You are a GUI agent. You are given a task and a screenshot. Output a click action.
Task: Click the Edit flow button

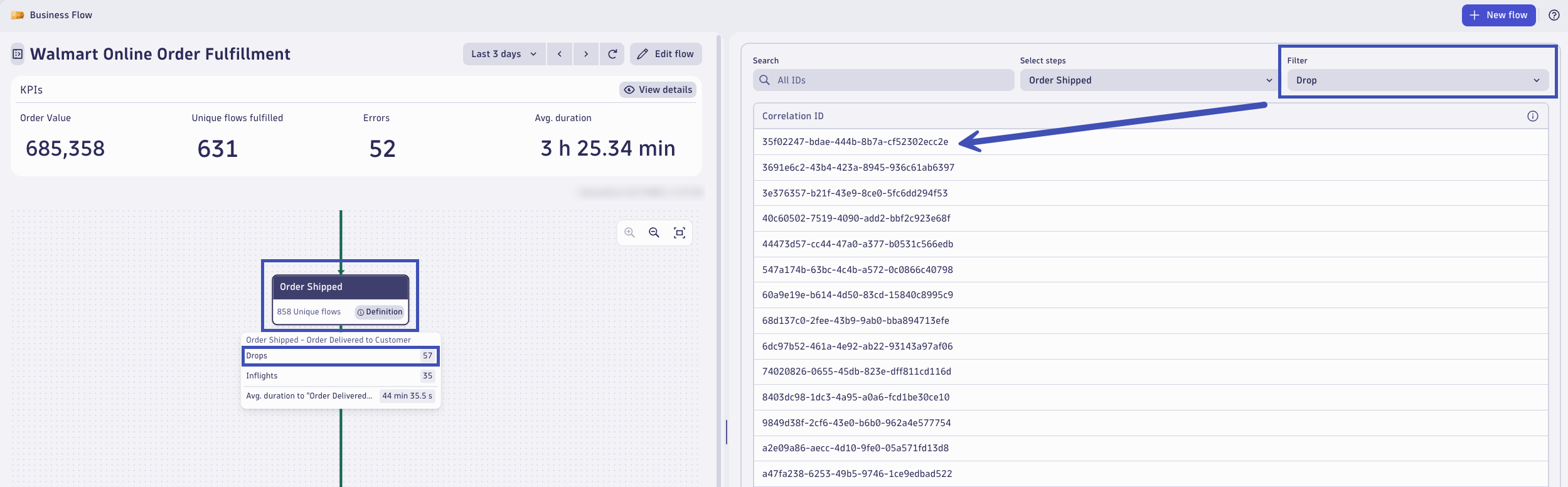[x=666, y=54]
